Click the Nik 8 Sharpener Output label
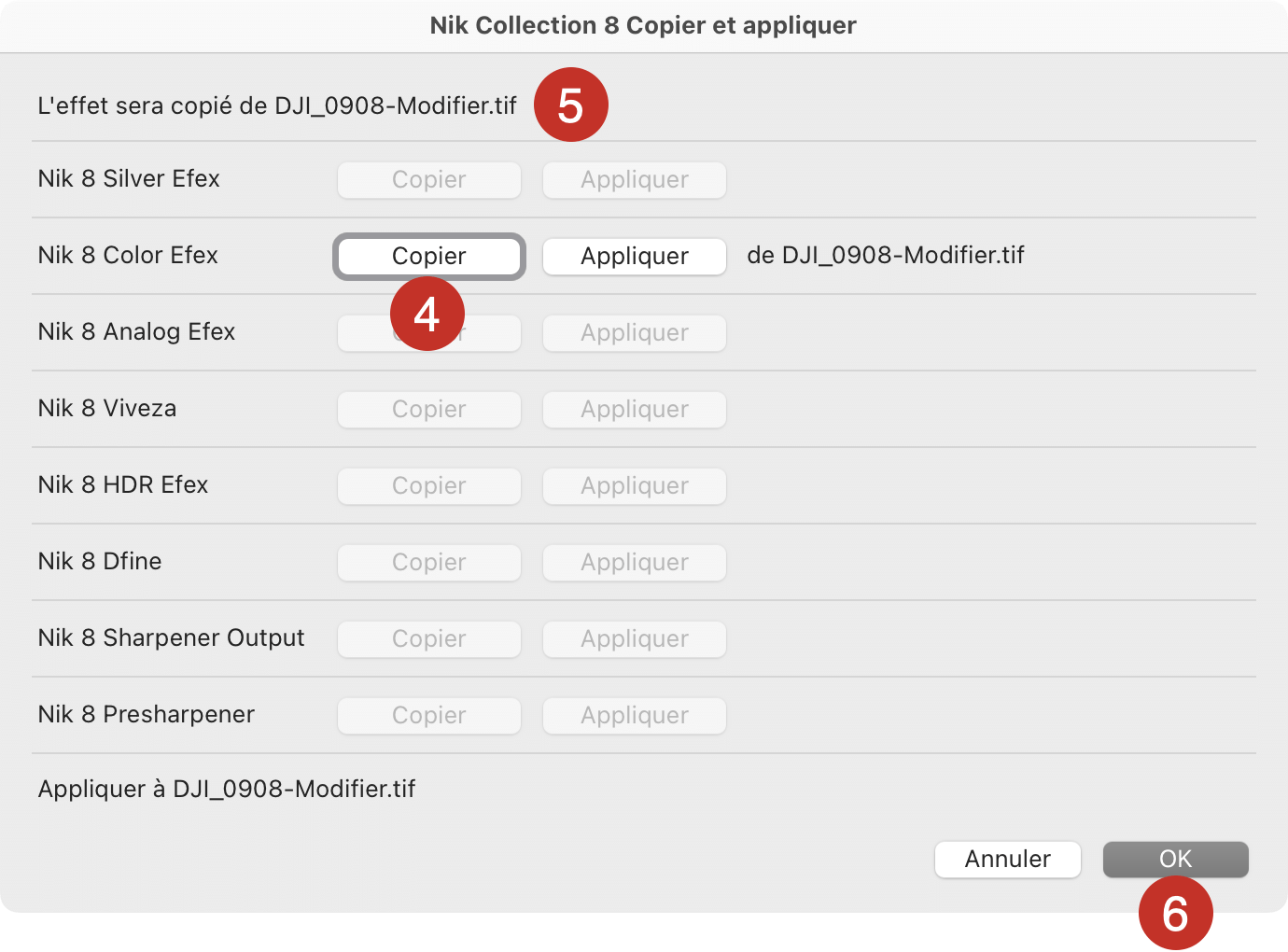This screenshot has height=952, width=1288. (x=171, y=637)
